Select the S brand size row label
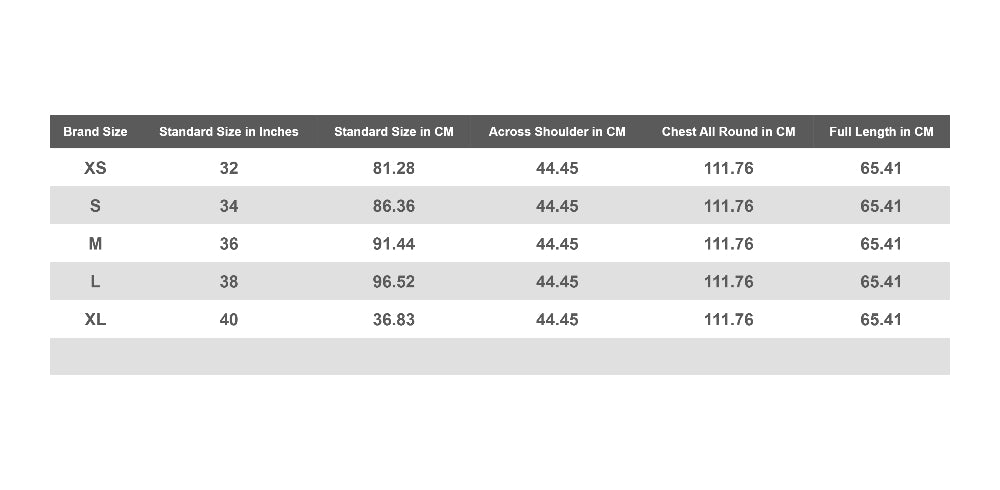Image resolution: width=1000 pixels, height=490 pixels. coord(95,206)
